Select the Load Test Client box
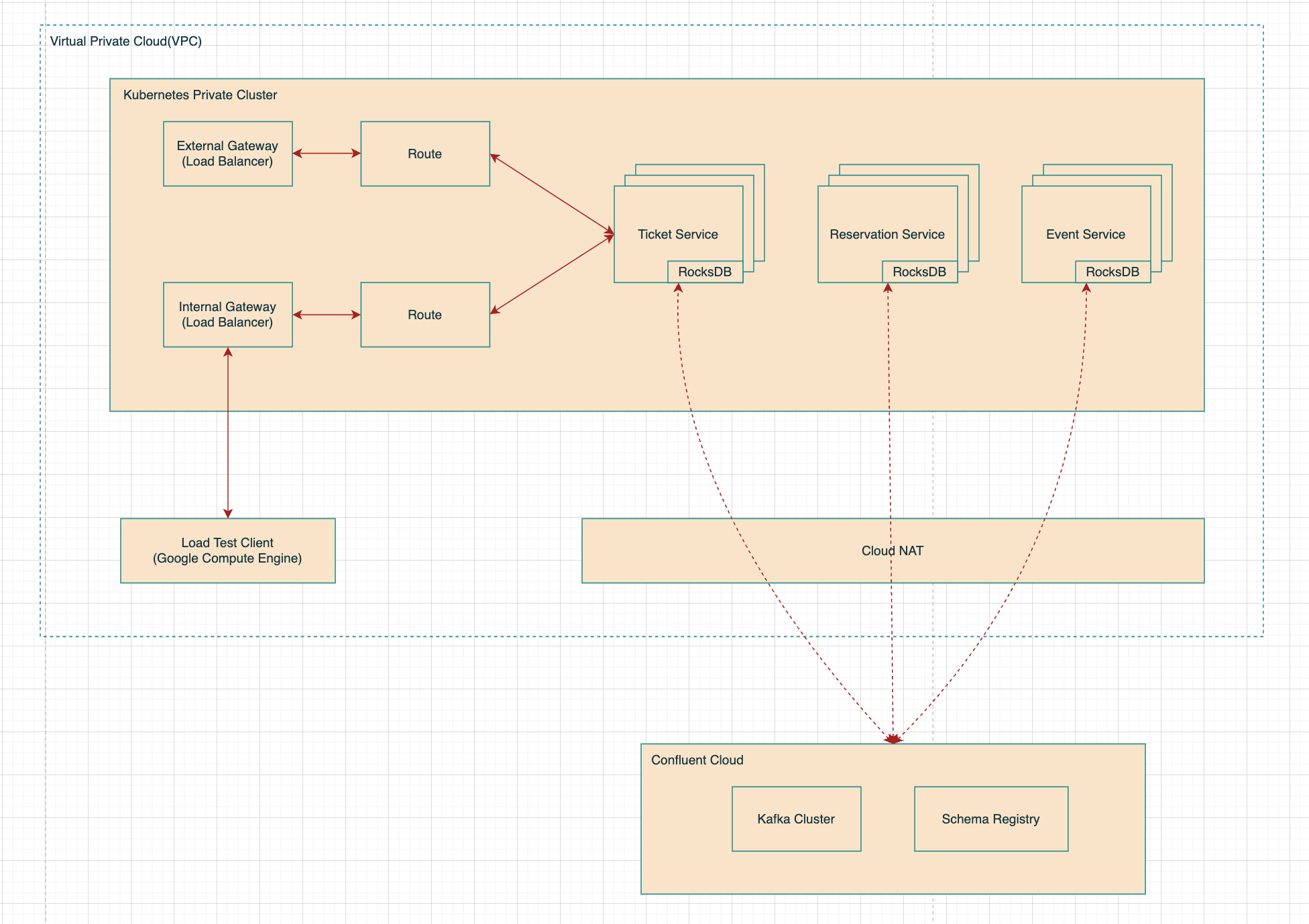1309x924 pixels. [227, 551]
